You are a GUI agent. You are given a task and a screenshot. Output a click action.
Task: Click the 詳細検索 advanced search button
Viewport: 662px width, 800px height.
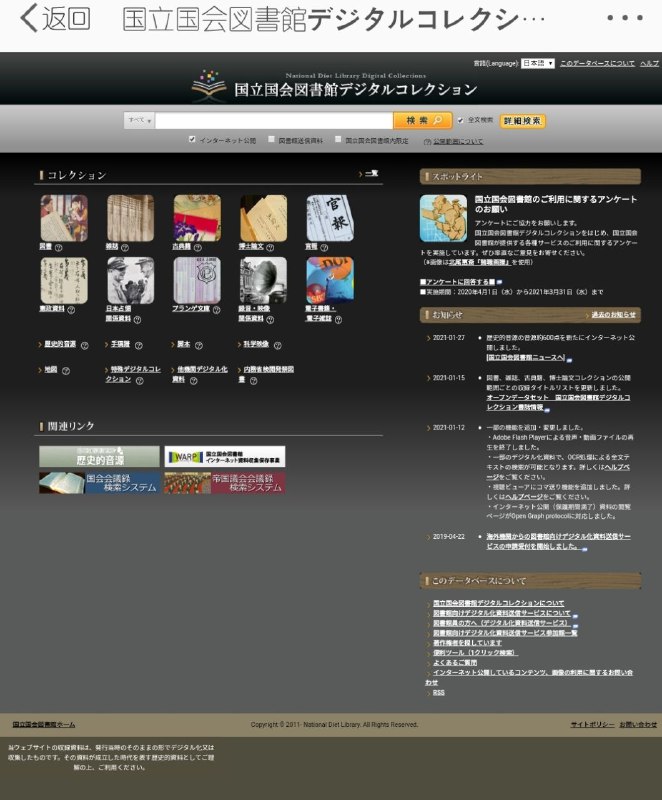tap(522, 121)
